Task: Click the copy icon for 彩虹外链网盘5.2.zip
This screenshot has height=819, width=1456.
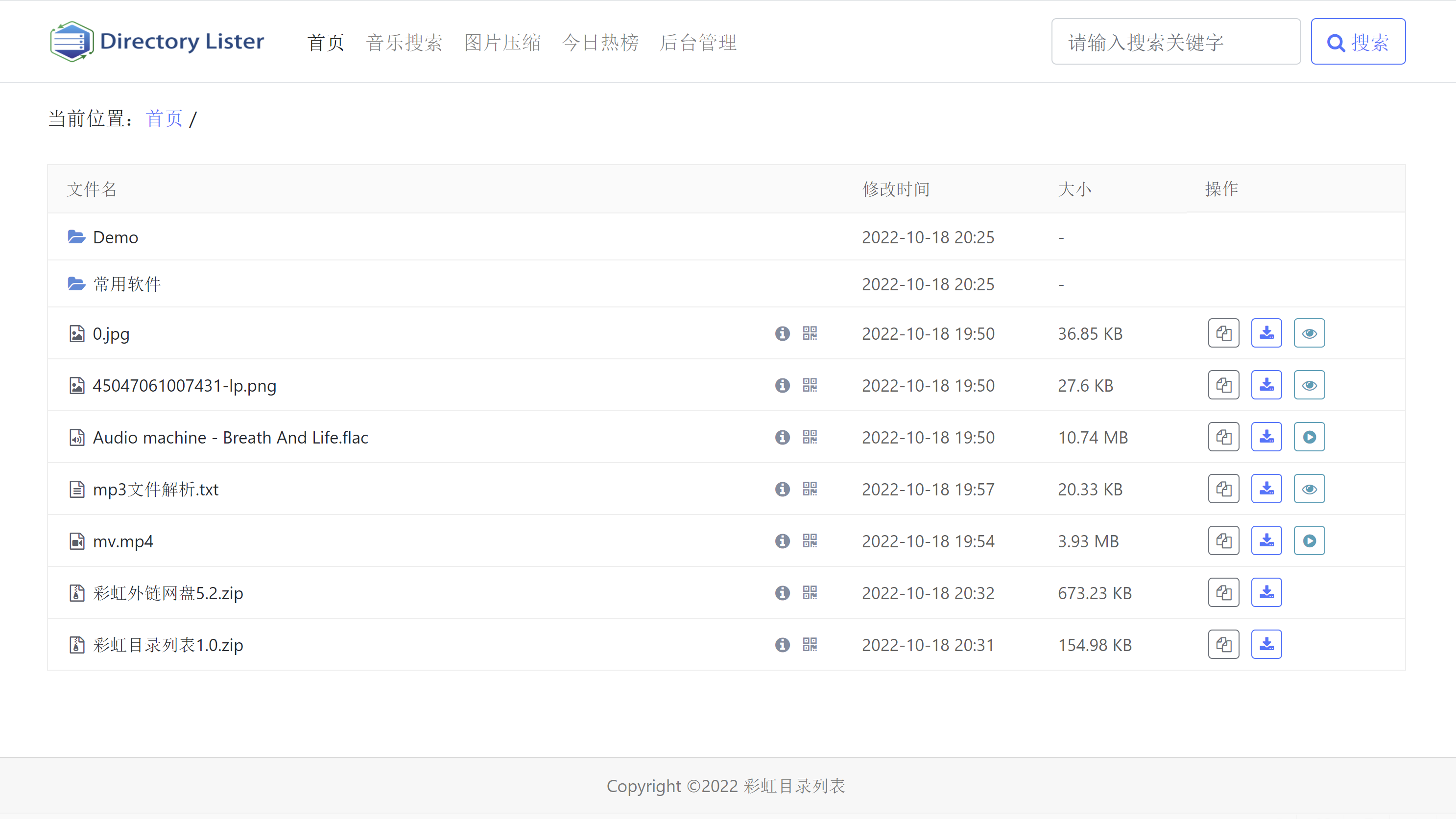Action: (1223, 593)
